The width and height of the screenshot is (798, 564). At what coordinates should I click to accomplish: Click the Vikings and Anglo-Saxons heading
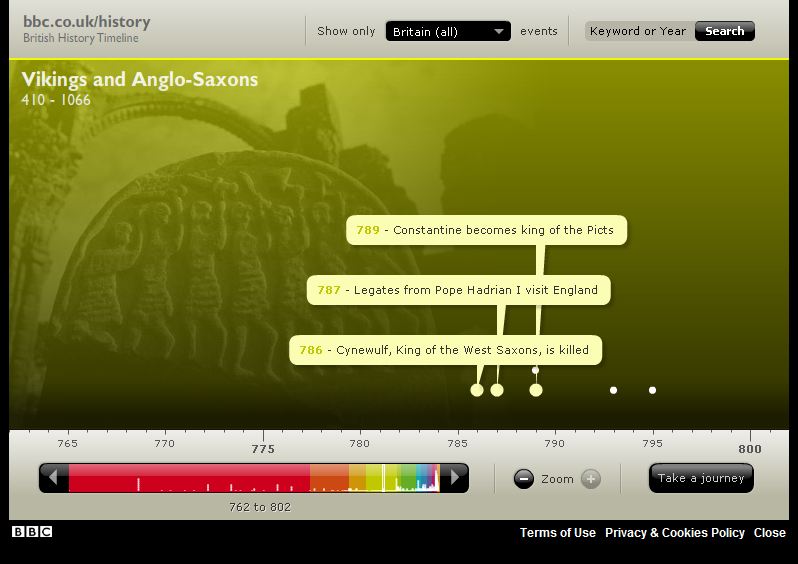click(x=140, y=80)
